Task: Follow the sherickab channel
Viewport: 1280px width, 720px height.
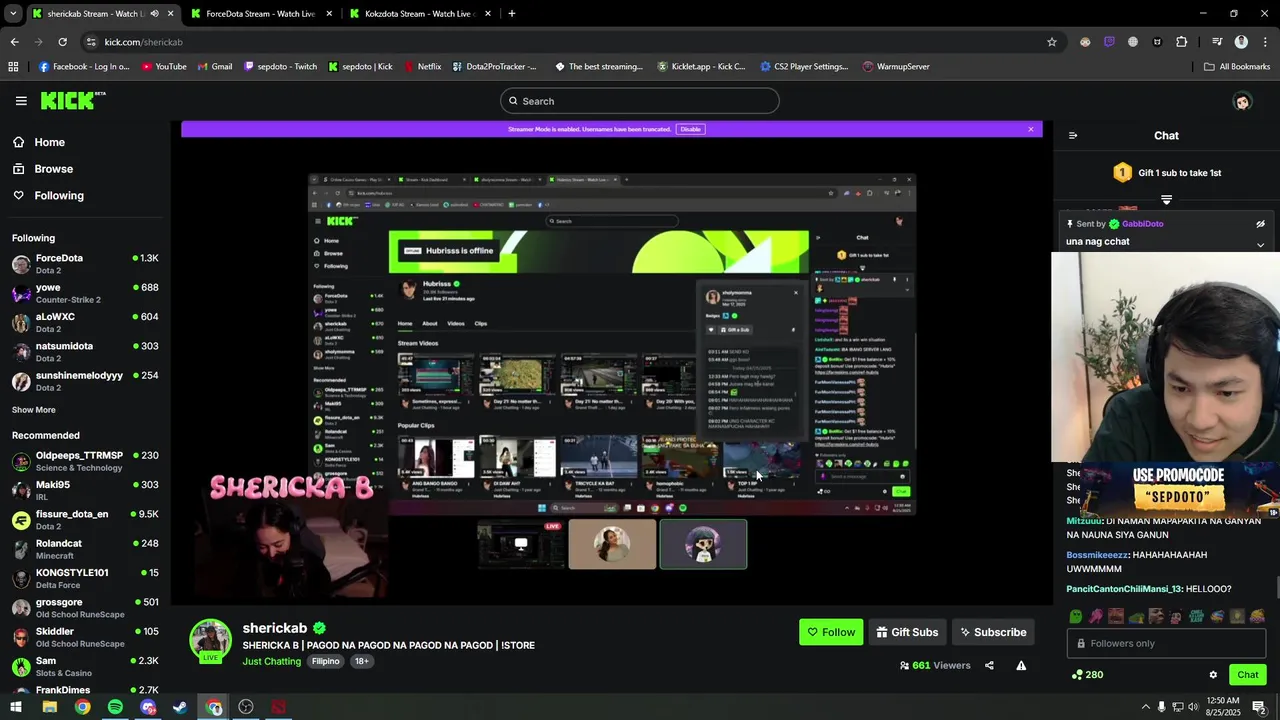Action: point(831,632)
